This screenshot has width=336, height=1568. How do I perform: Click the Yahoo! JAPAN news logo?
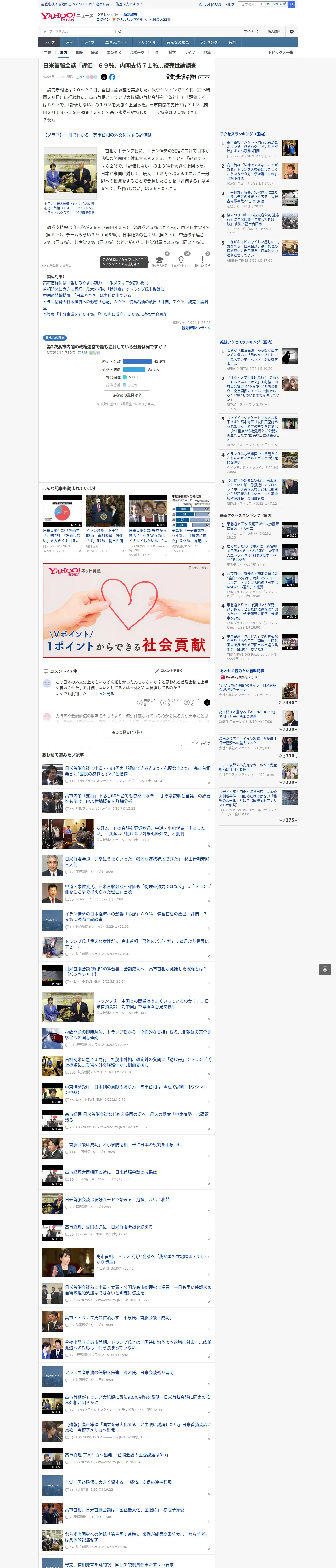66,16
